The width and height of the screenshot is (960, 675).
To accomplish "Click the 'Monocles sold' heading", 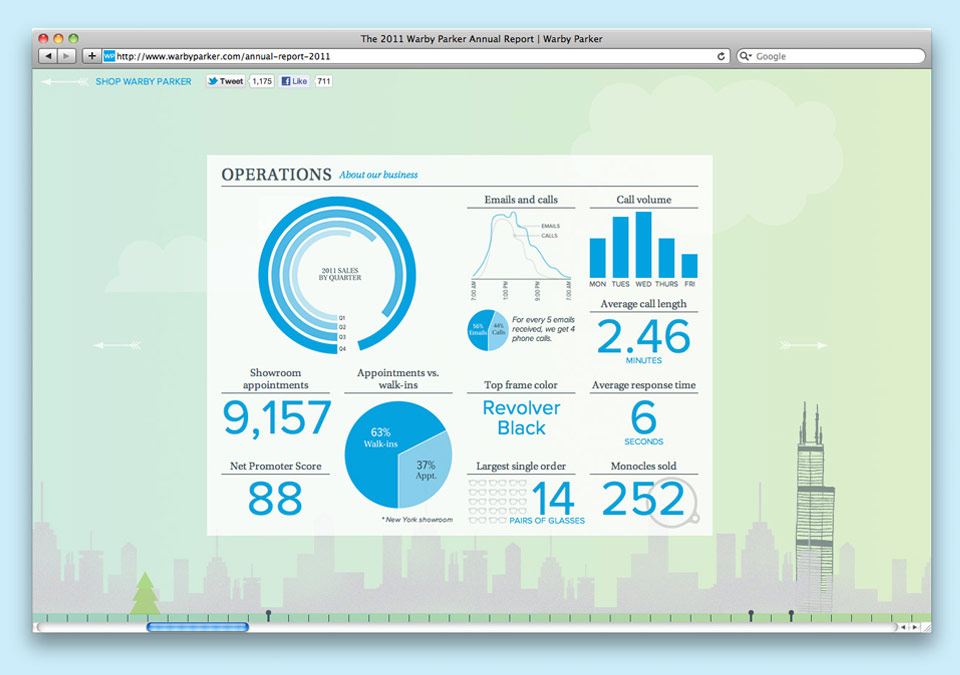I will 643,466.
